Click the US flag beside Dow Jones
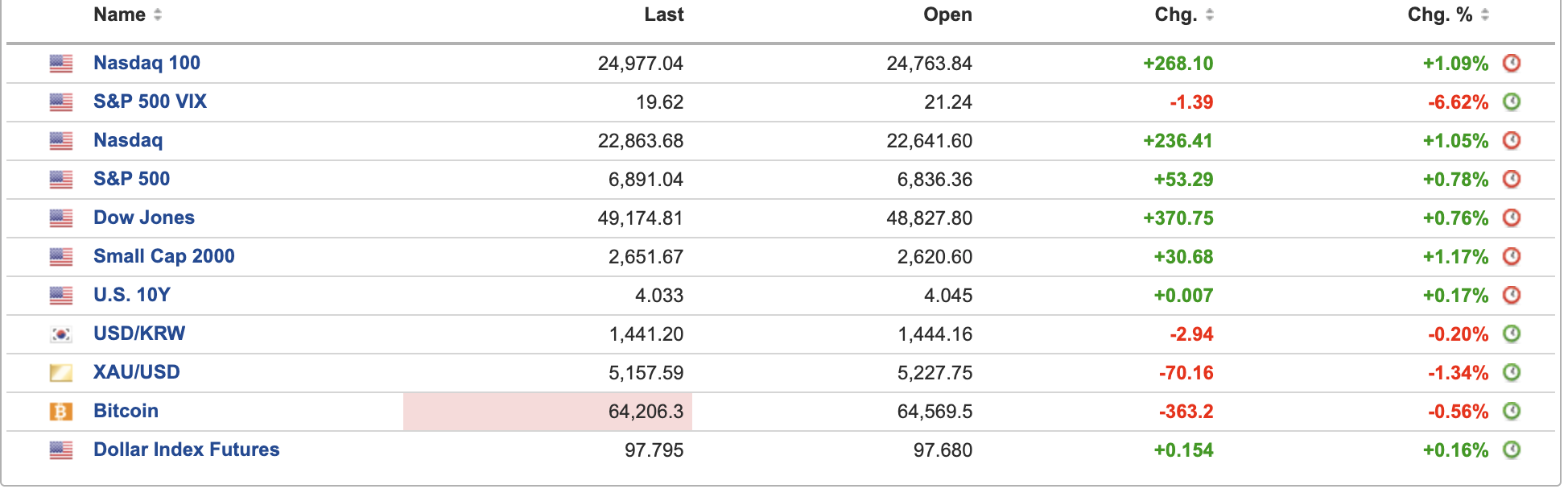The width and height of the screenshot is (1568, 493). click(x=61, y=218)
